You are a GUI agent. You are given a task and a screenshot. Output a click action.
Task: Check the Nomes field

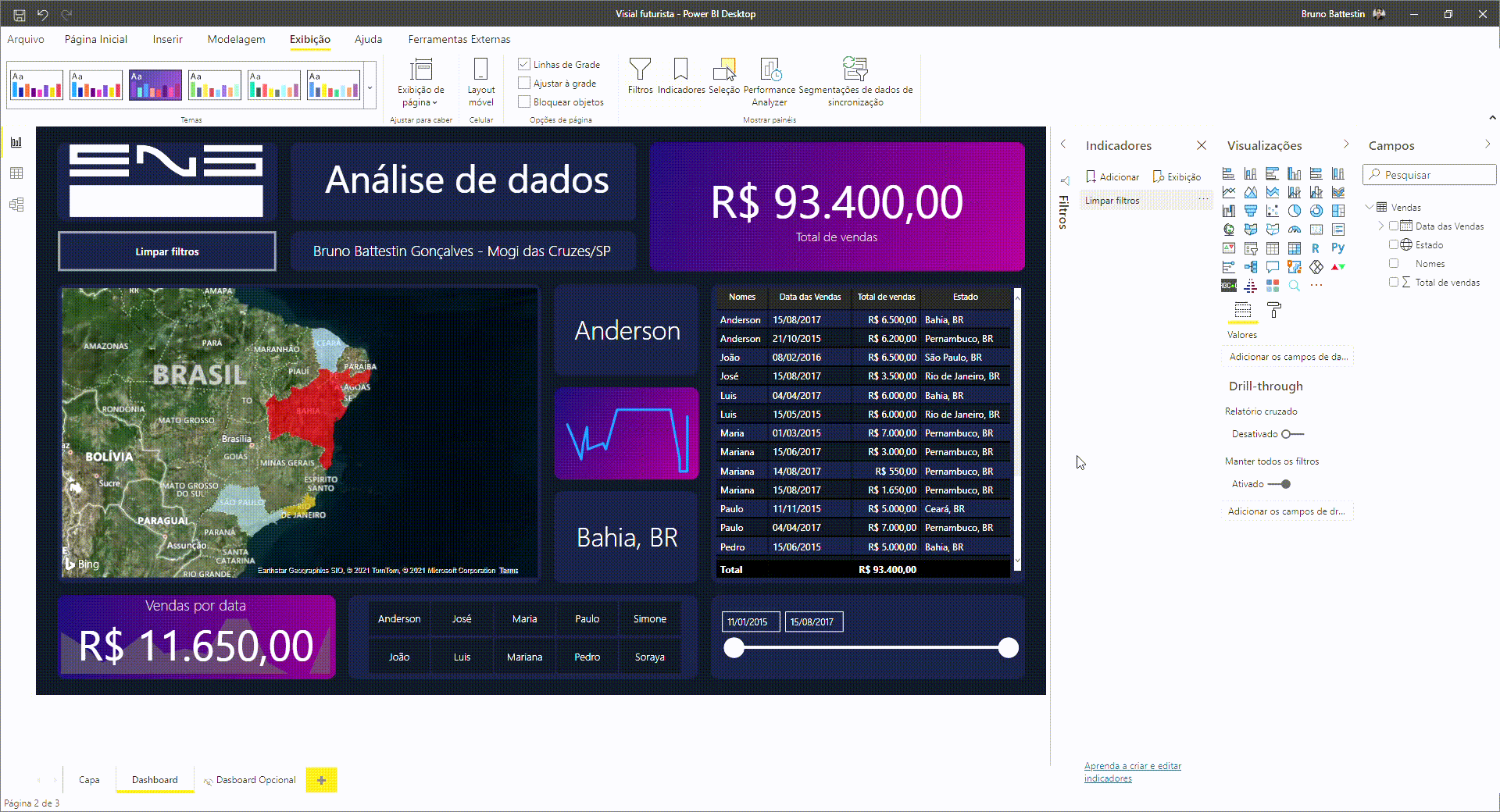pyautogui.click(x=1394, y=263)
